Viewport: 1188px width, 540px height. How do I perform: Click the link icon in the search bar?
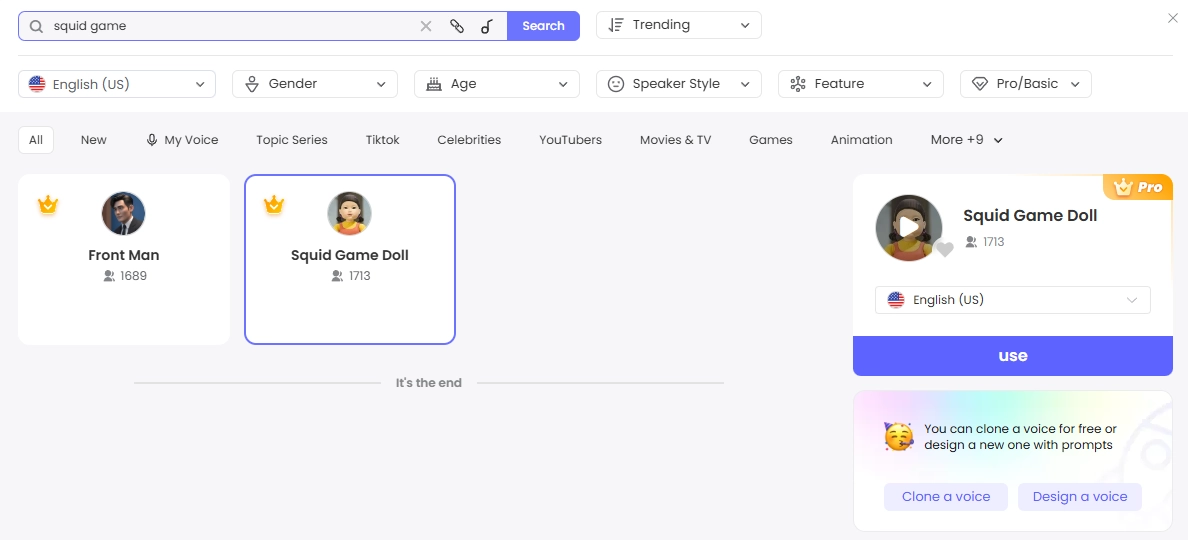[457, 26]
